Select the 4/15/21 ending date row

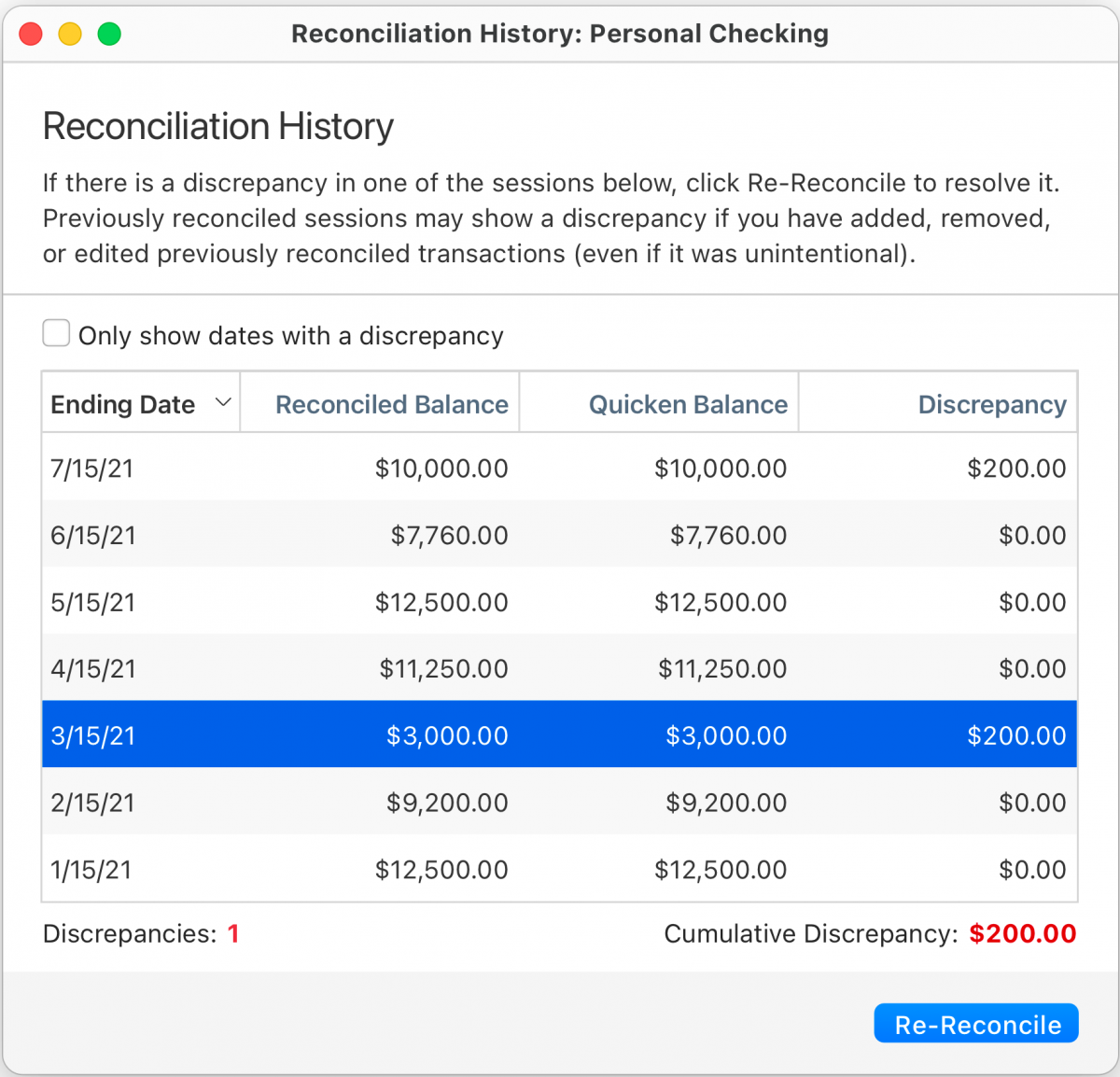[560, 668]
